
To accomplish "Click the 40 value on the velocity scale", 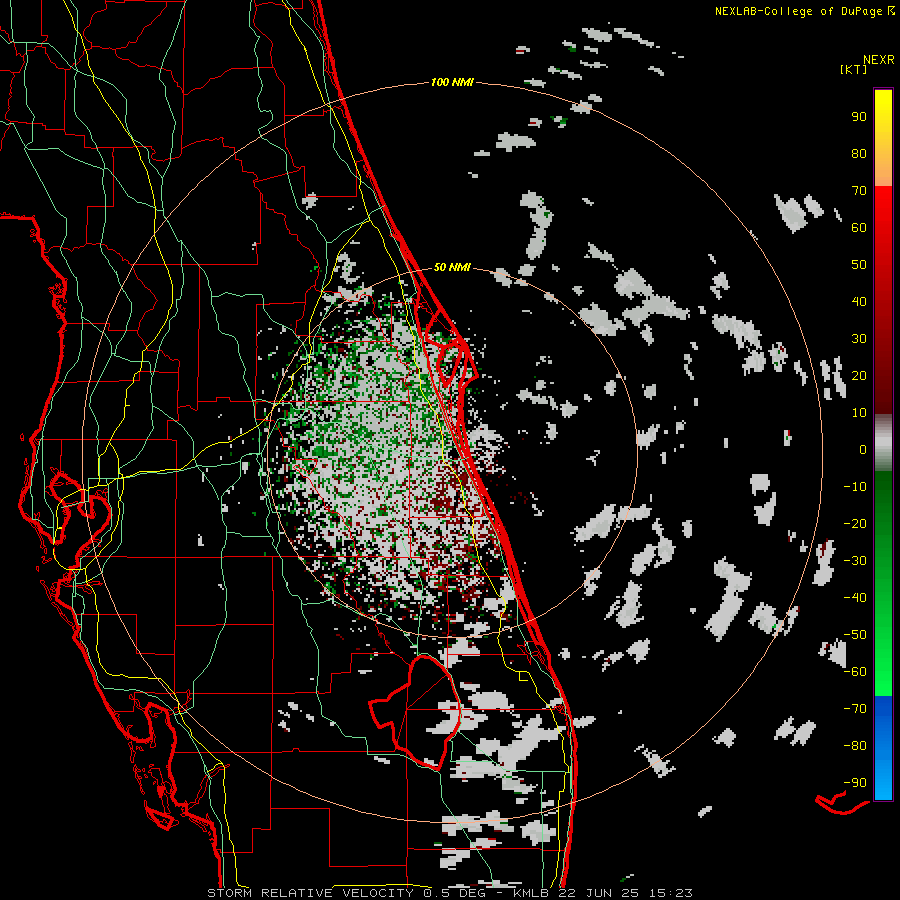I will point(859,302).
